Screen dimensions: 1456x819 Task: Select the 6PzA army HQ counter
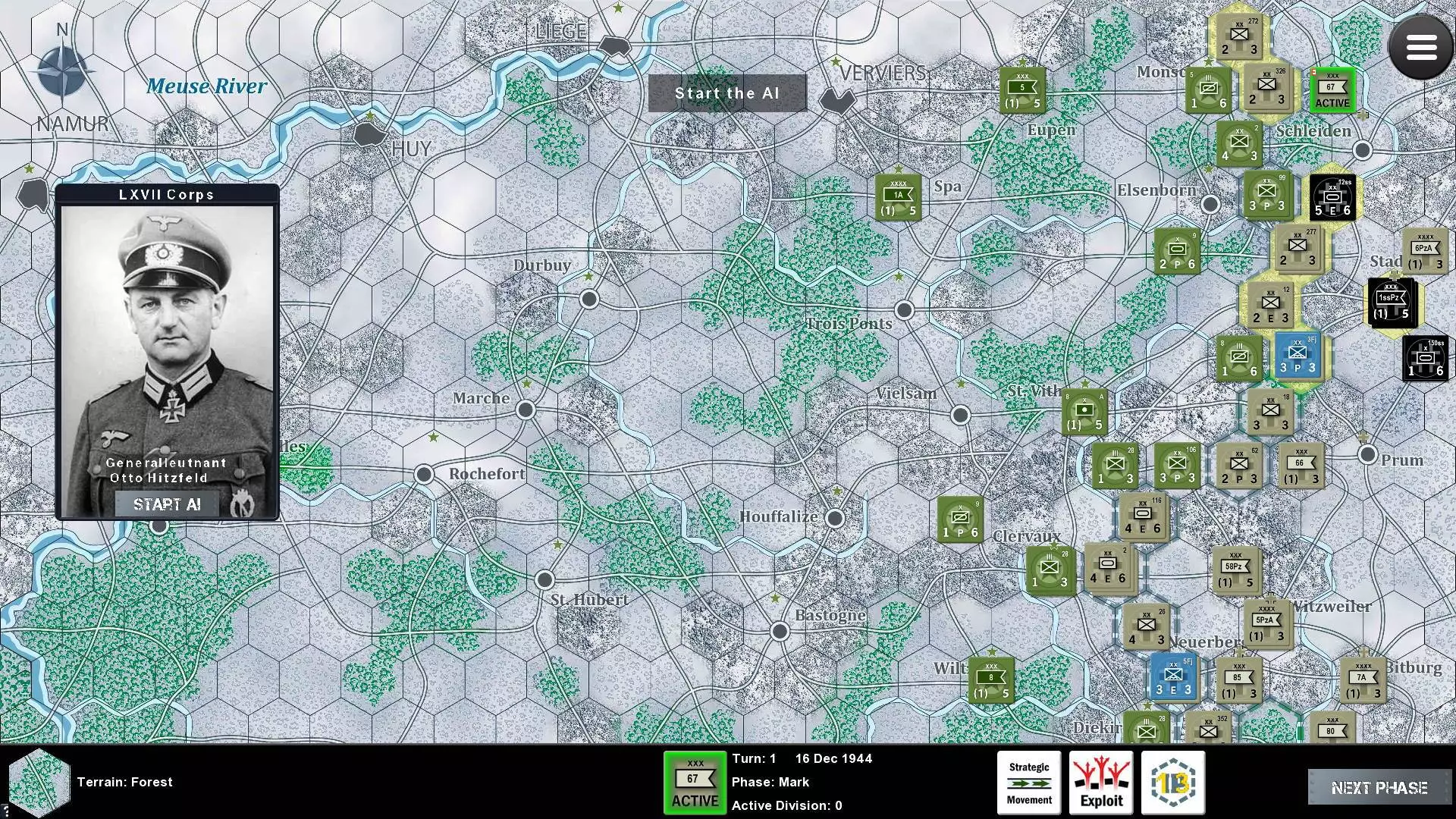click(x=1424, y=252)
